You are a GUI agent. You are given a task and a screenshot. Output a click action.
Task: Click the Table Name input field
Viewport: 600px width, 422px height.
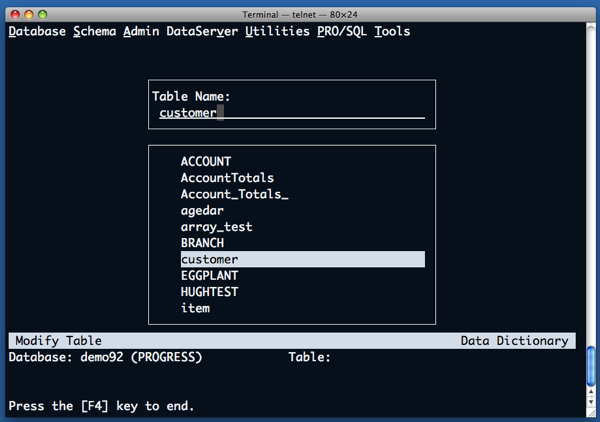click(290, 113)
